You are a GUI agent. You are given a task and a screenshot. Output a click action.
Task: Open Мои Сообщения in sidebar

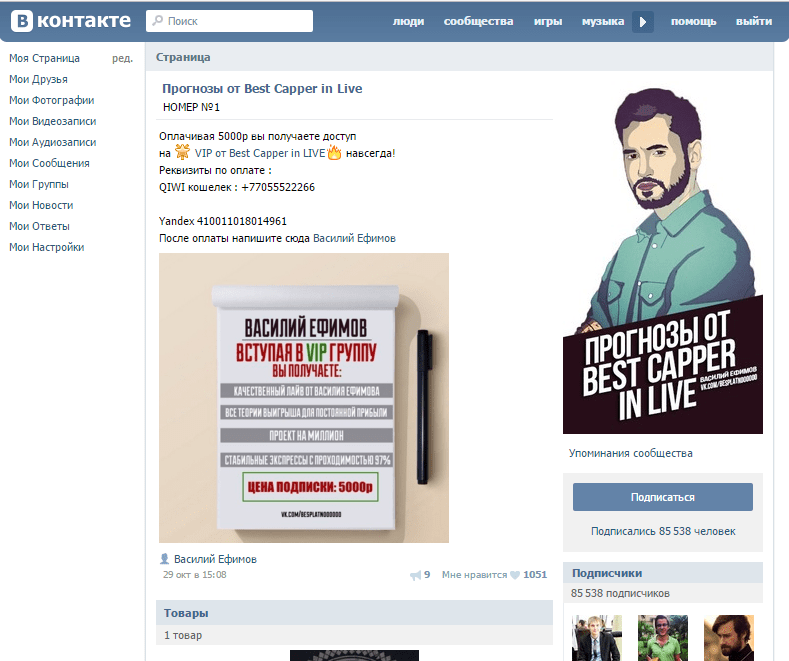pos(49,163)
